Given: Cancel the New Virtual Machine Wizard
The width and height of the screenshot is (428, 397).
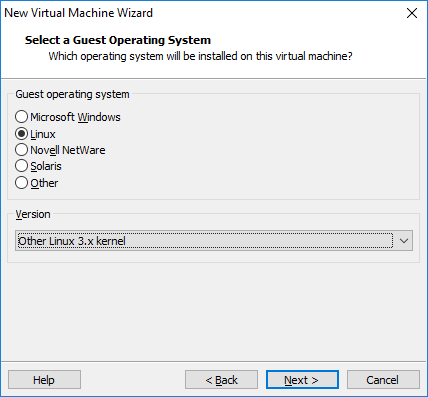Looking at the screenshot, I should (x=383, y=380).
